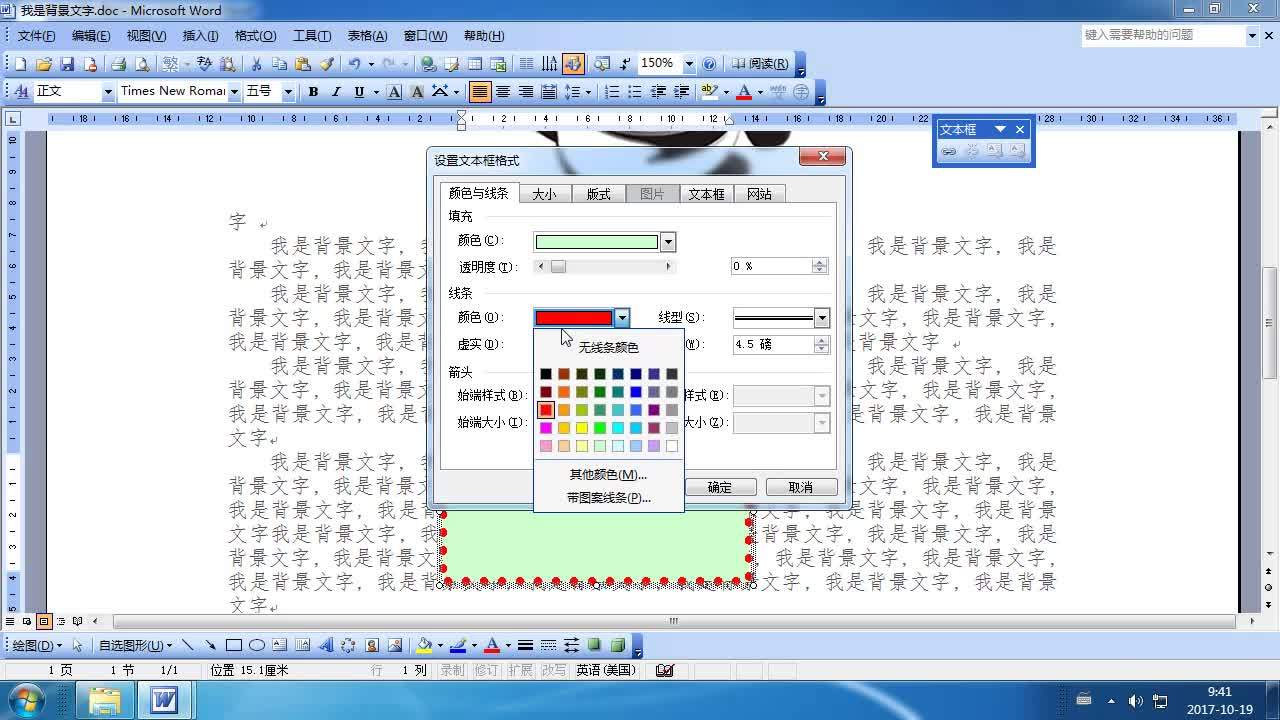Toggle underline formatting
1280x720 pixels.
[359, 91]
